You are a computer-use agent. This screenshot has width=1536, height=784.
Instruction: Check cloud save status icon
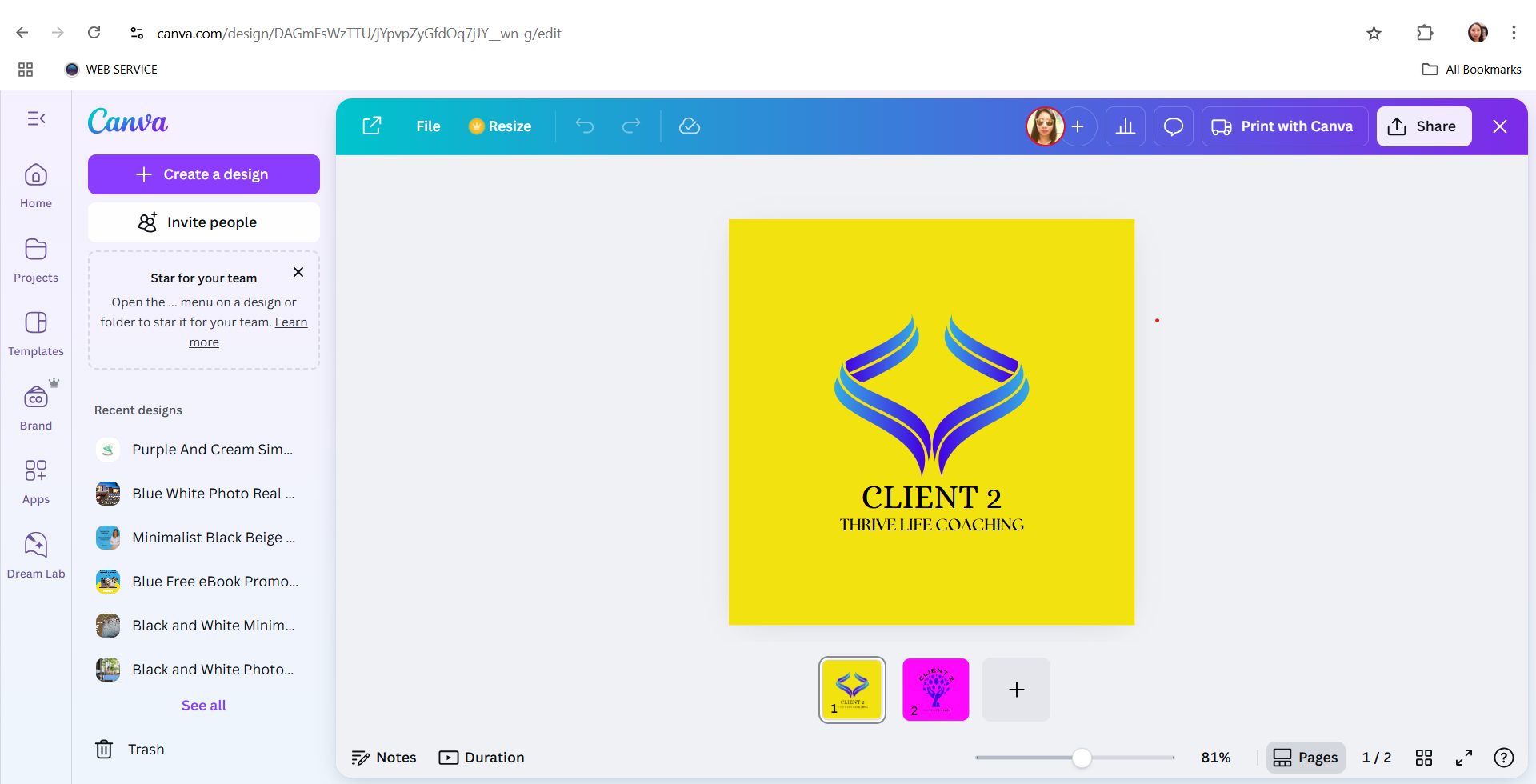click(690, 126)
